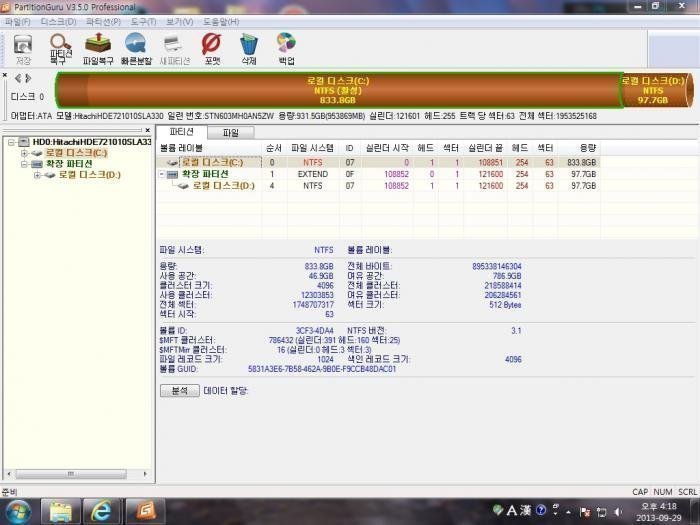Viewport: 700px width, 525px height.
Task: Click right arrow of tree horizontal scrollbar
Action: point(145,474)
